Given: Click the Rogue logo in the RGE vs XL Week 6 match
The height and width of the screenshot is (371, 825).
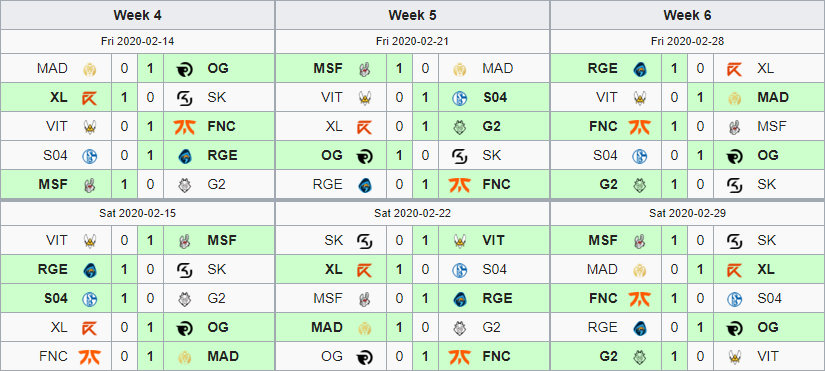Looking at the screenshot, I should pyautogui.click(x=640, y=68).
